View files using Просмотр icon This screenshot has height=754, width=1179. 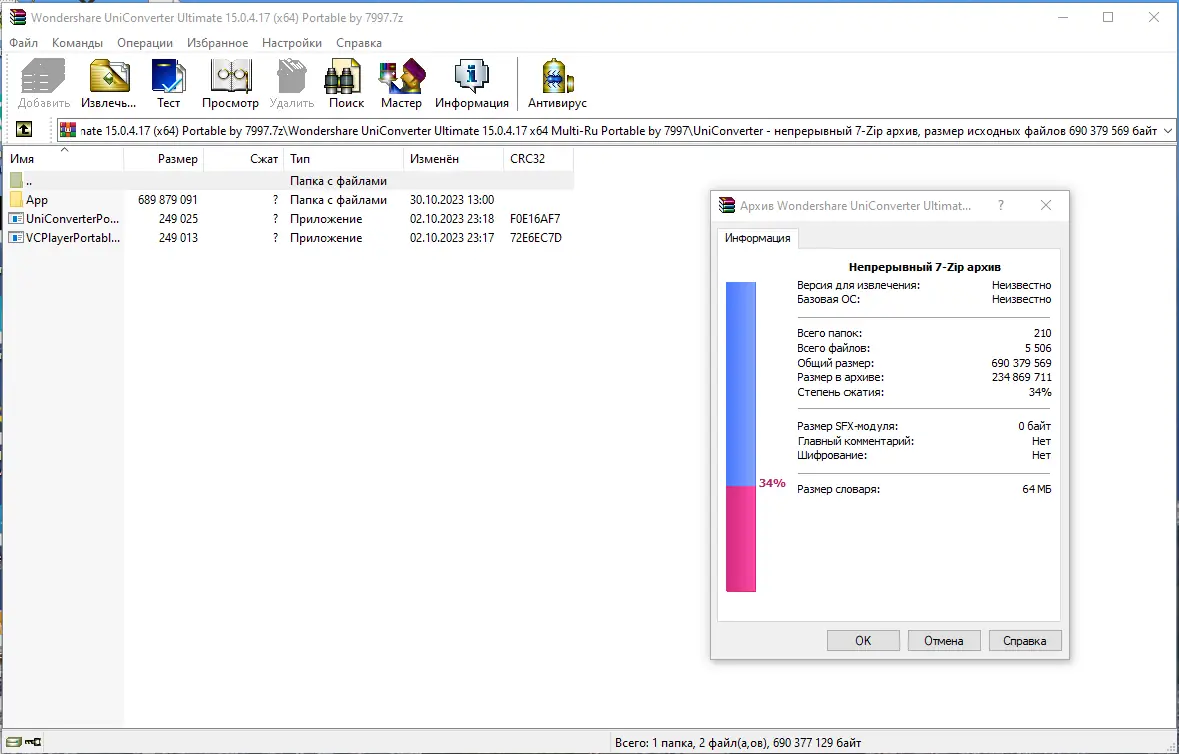coord(230,80)
